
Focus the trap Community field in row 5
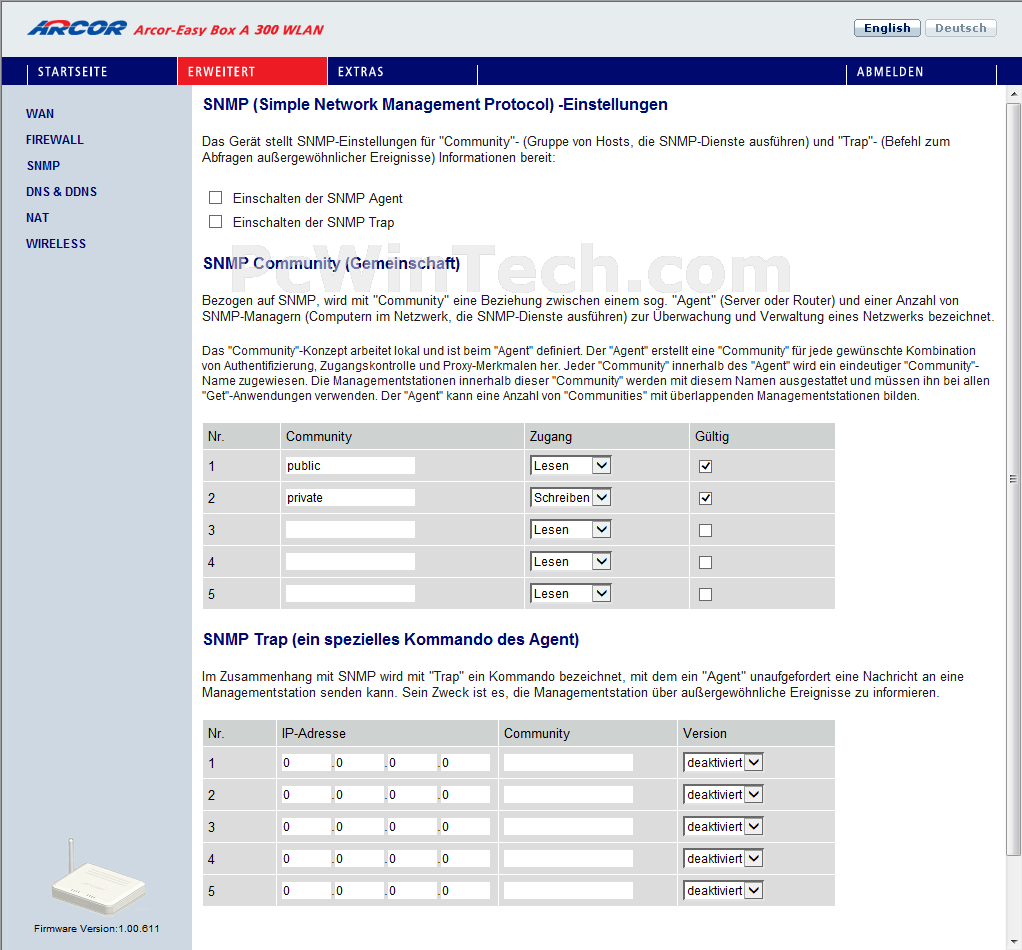click(x=568, y=890)
